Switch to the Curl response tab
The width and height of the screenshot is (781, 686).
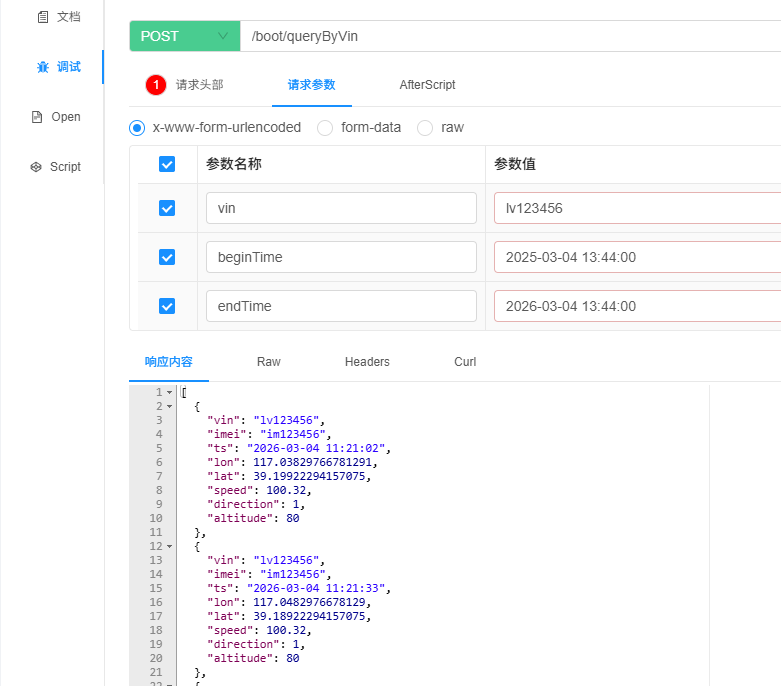[x=465, y=362]
